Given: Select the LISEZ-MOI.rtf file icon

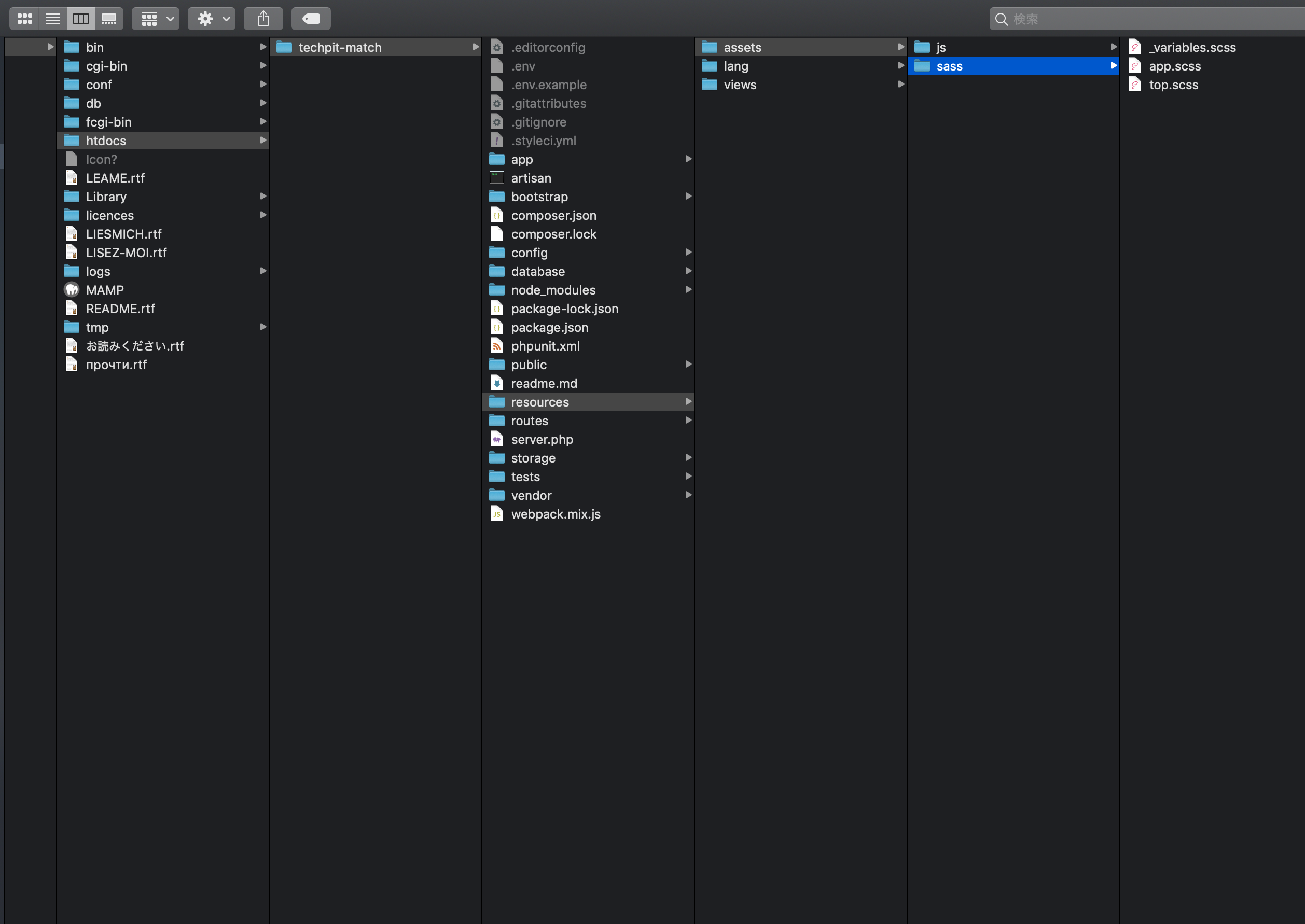Looking at the screenshot, I should [72, 252].
